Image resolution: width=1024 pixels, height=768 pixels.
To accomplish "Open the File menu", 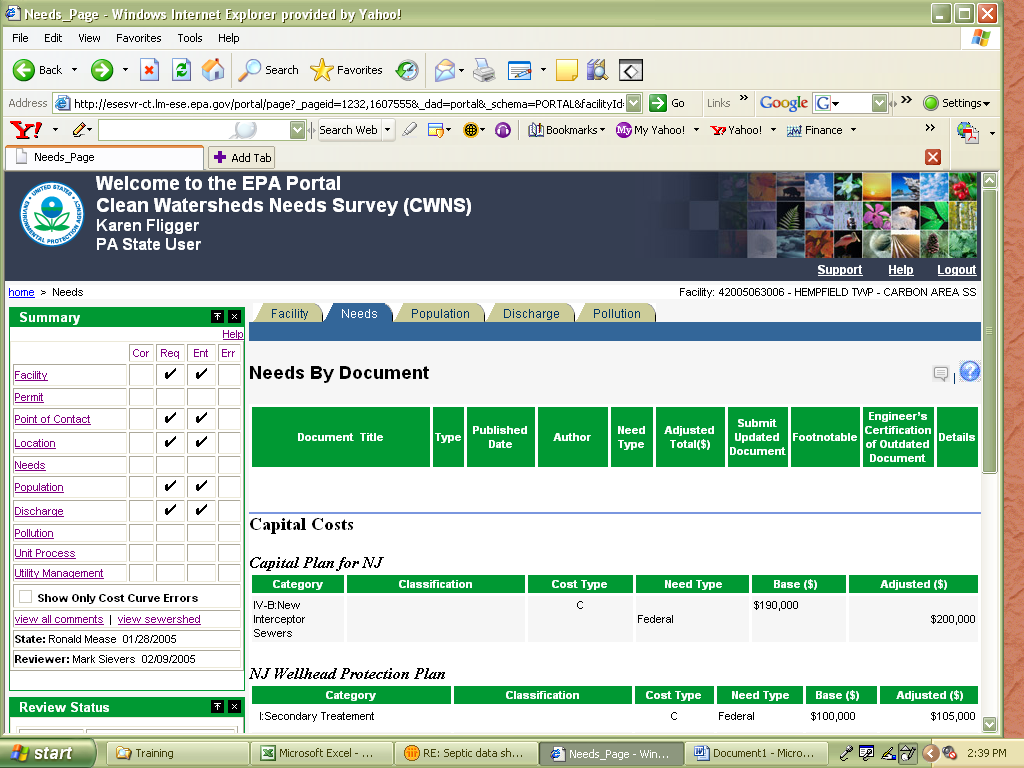I will point(20,38).
